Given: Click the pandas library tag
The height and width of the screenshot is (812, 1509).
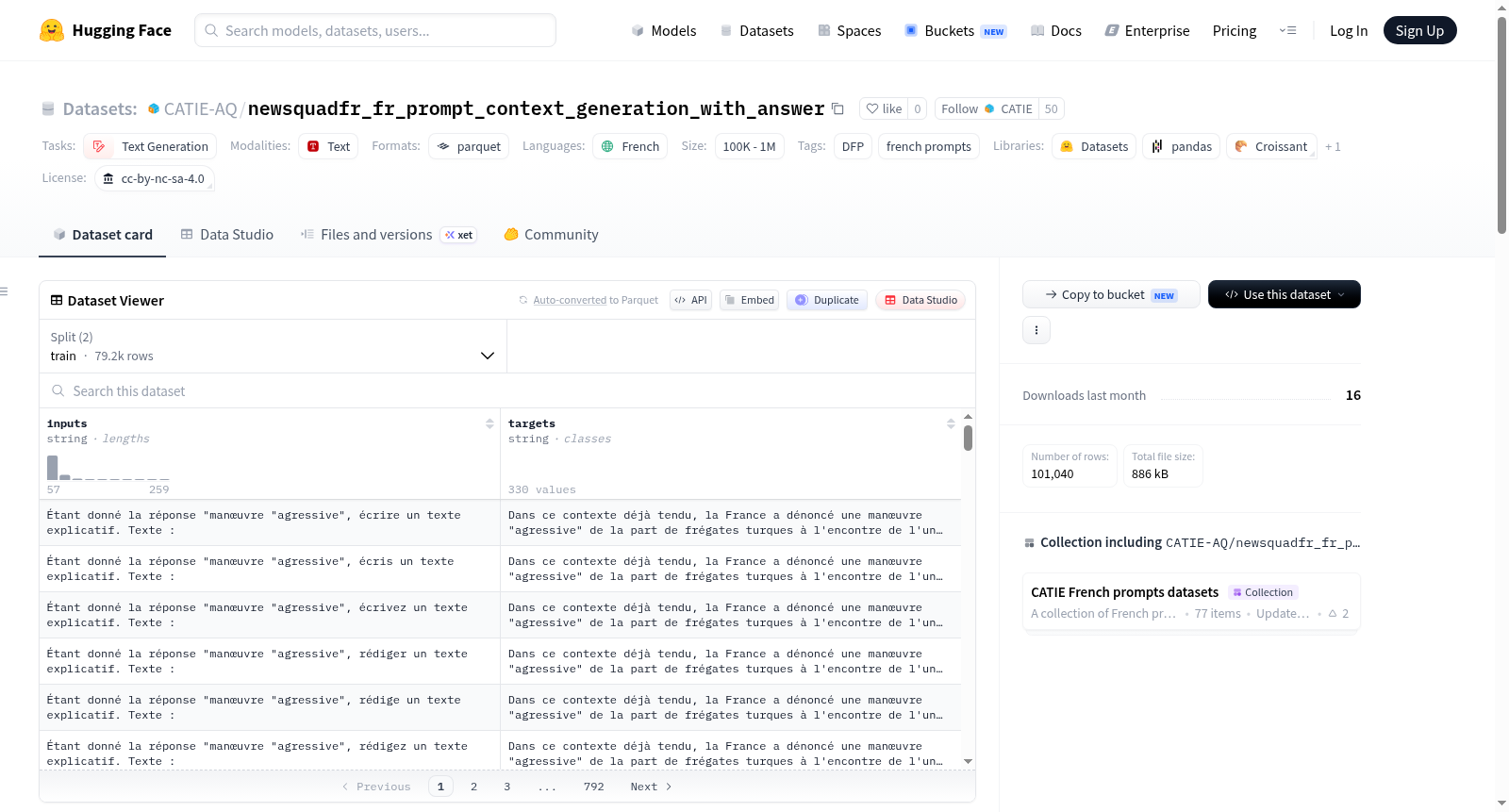Looking at the screenshot, I should (x=1182, y=146).
